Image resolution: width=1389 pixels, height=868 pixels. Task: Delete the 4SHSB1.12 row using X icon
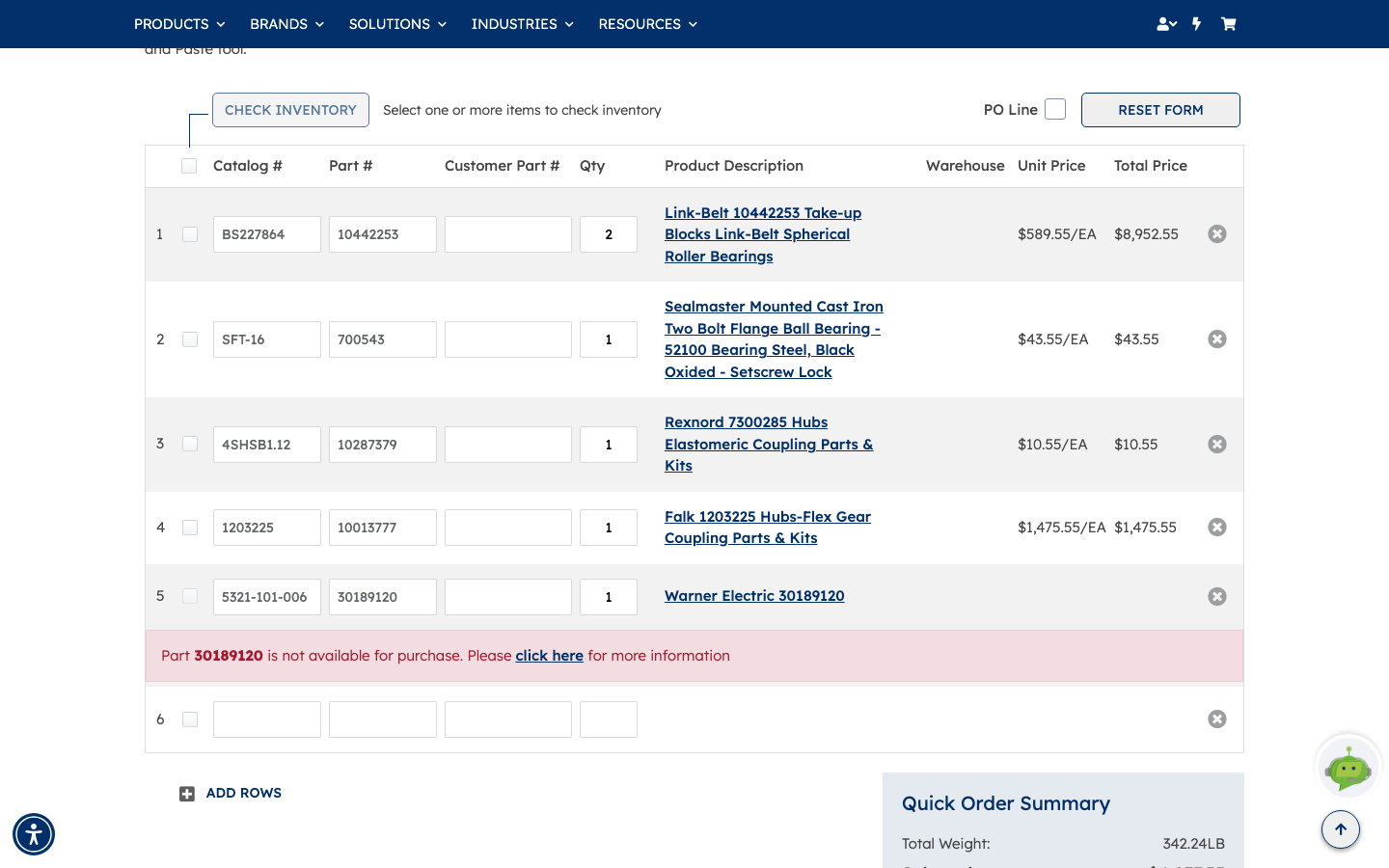click(x=1217, y=445)
